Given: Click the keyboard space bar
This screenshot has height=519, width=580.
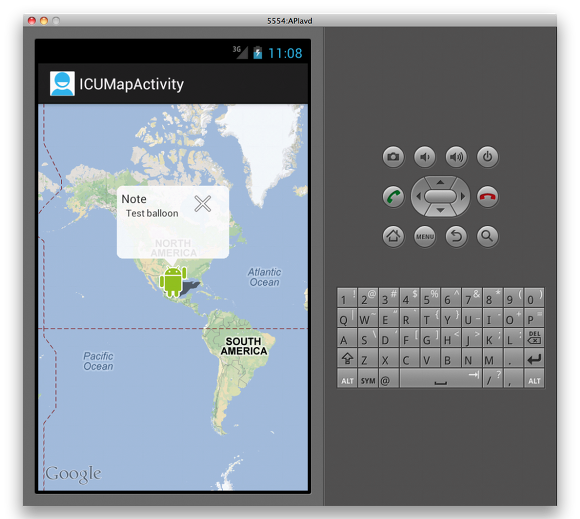Looking at the screenshot, I should pos(441,379).
